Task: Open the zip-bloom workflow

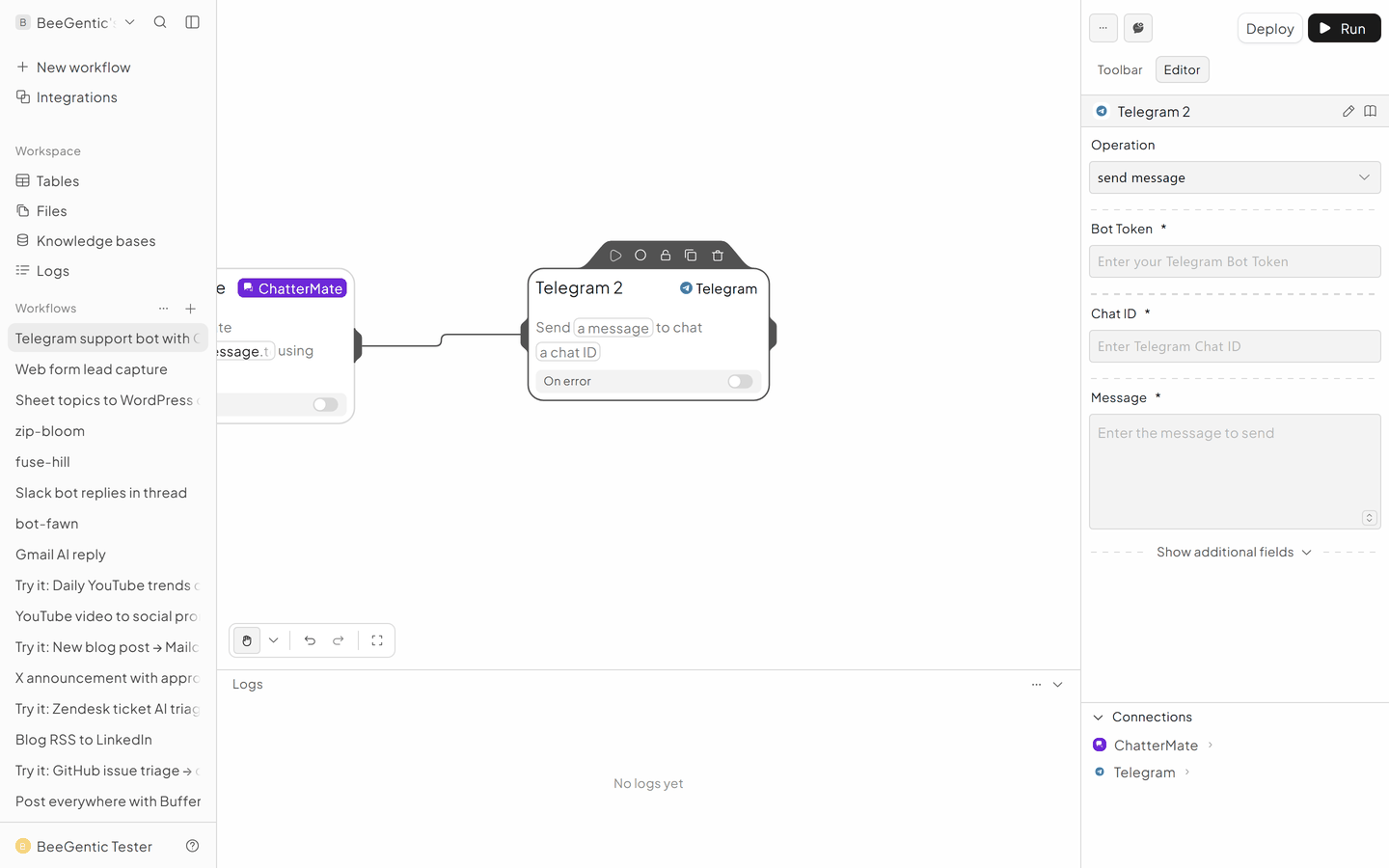Action: pos(108,431)
